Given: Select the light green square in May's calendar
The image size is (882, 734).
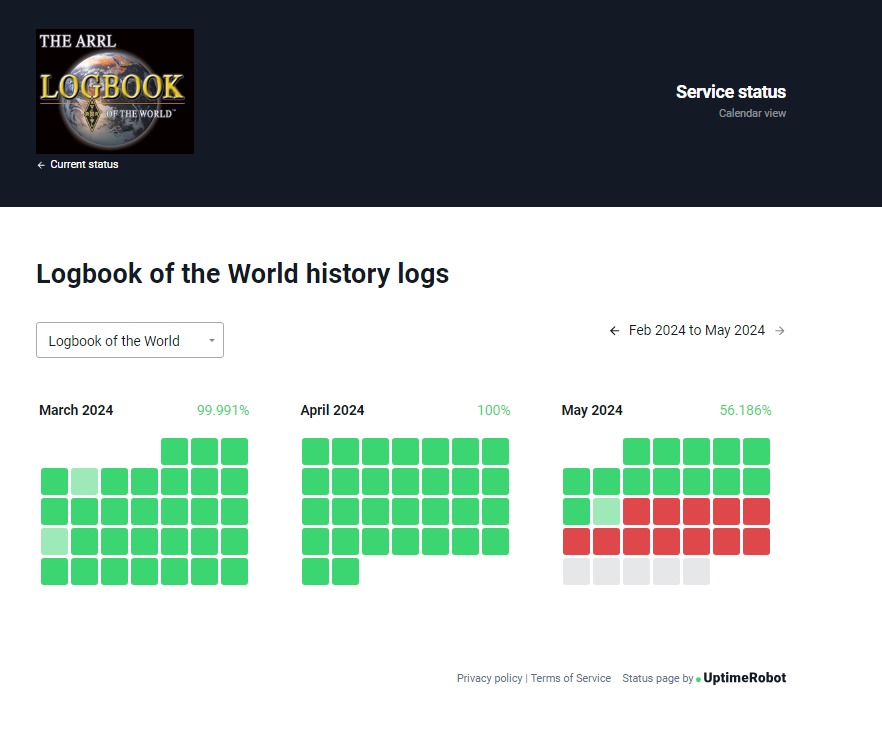Looking at the screenshot, I should pos(606,511).
